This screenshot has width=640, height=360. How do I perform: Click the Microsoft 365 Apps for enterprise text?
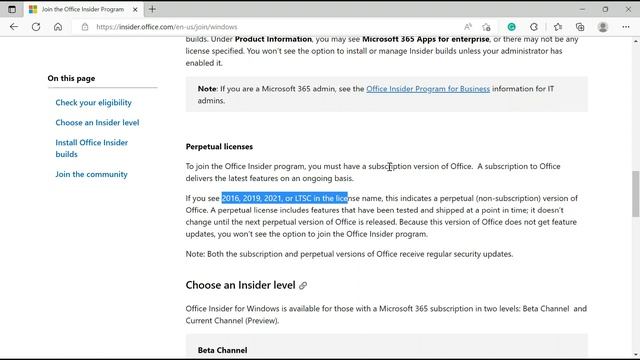point(426,39)
